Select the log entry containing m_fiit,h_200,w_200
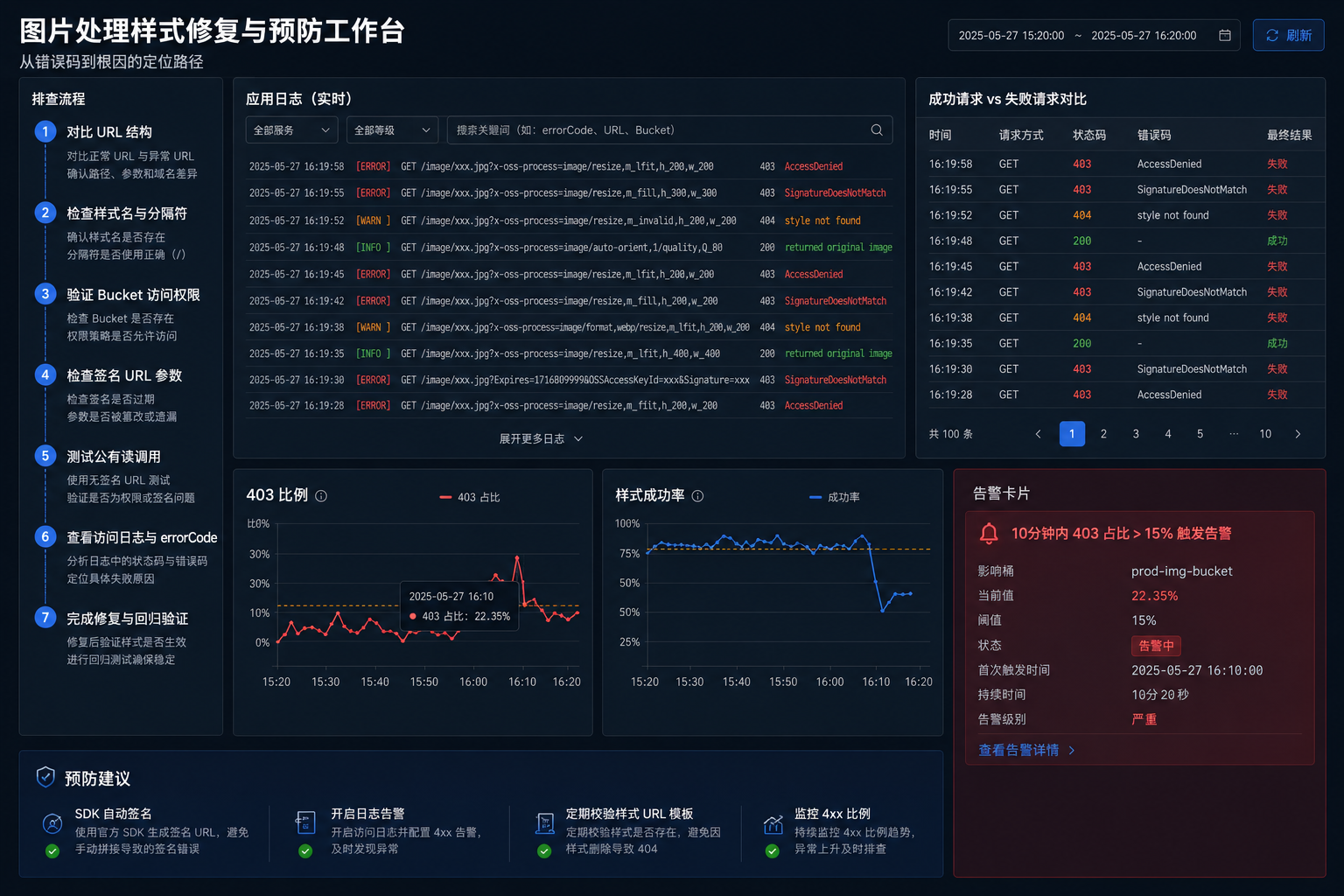 point(569,405)
